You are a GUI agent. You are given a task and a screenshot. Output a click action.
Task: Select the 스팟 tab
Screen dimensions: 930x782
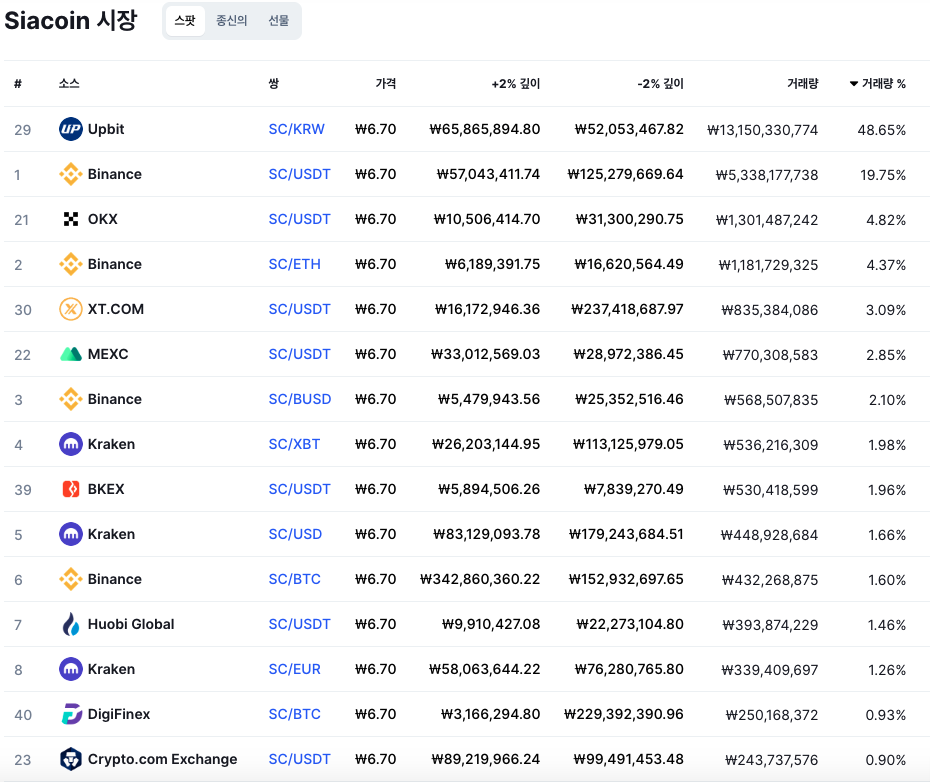tap(185, 21)
